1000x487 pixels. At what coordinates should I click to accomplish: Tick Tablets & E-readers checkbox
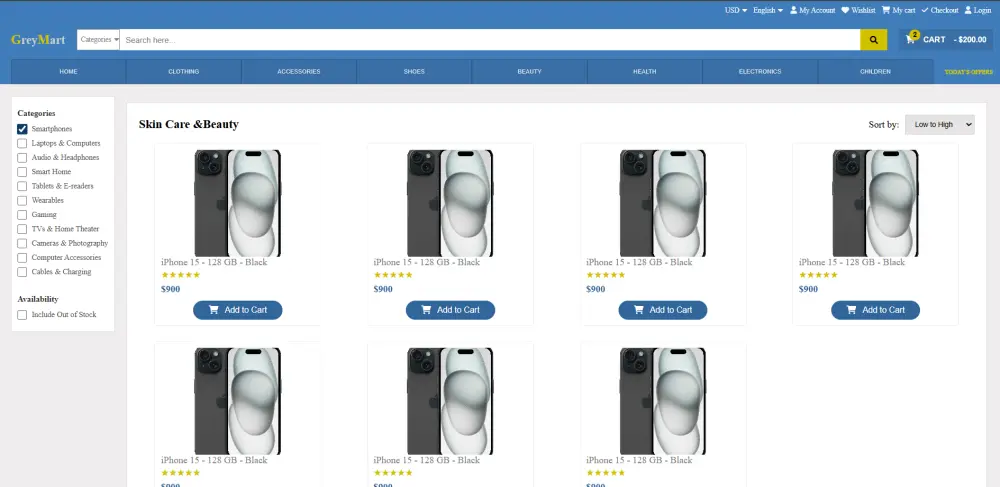click(22, 186)
